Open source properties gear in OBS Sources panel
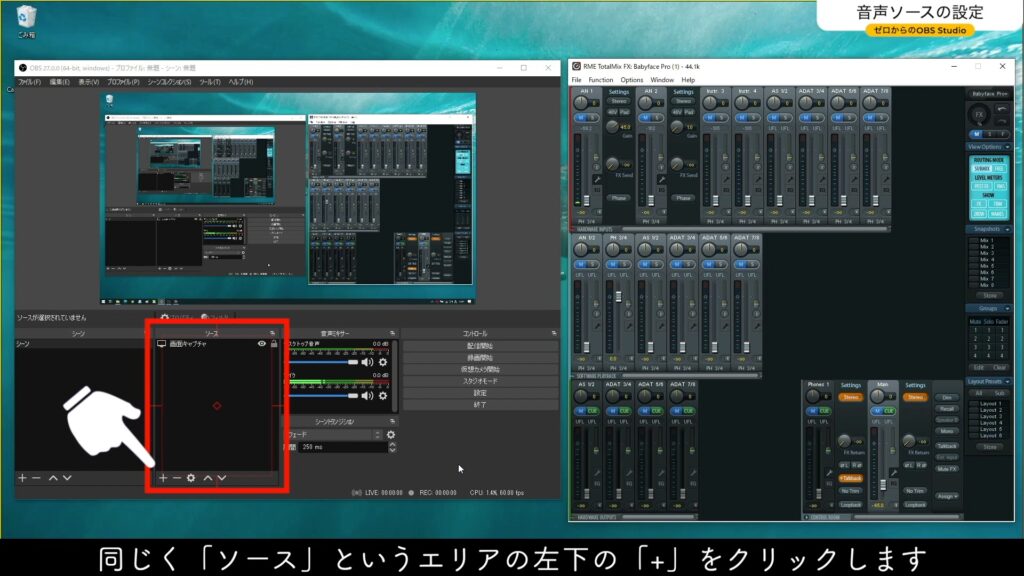This screenshot has width=1024, height=576. [191, 478]
